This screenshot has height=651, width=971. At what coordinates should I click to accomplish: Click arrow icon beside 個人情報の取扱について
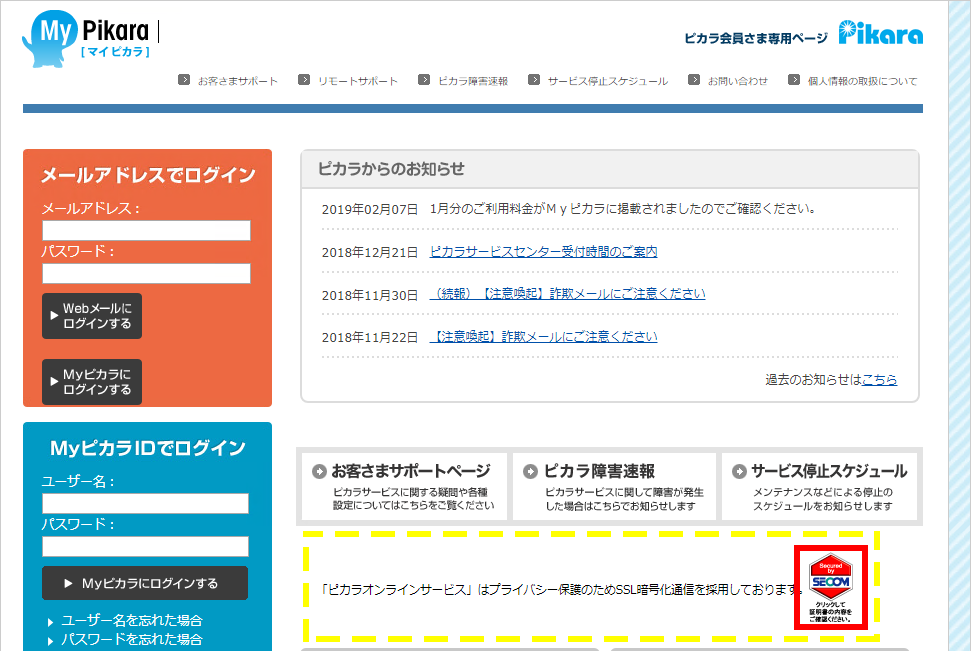click(x=794, y=79)
